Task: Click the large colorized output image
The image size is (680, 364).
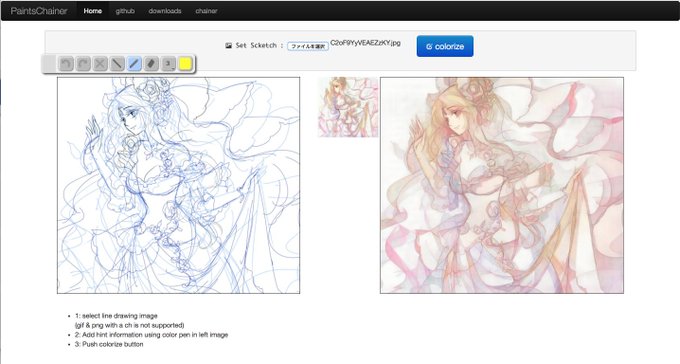Action: point(502,185)
